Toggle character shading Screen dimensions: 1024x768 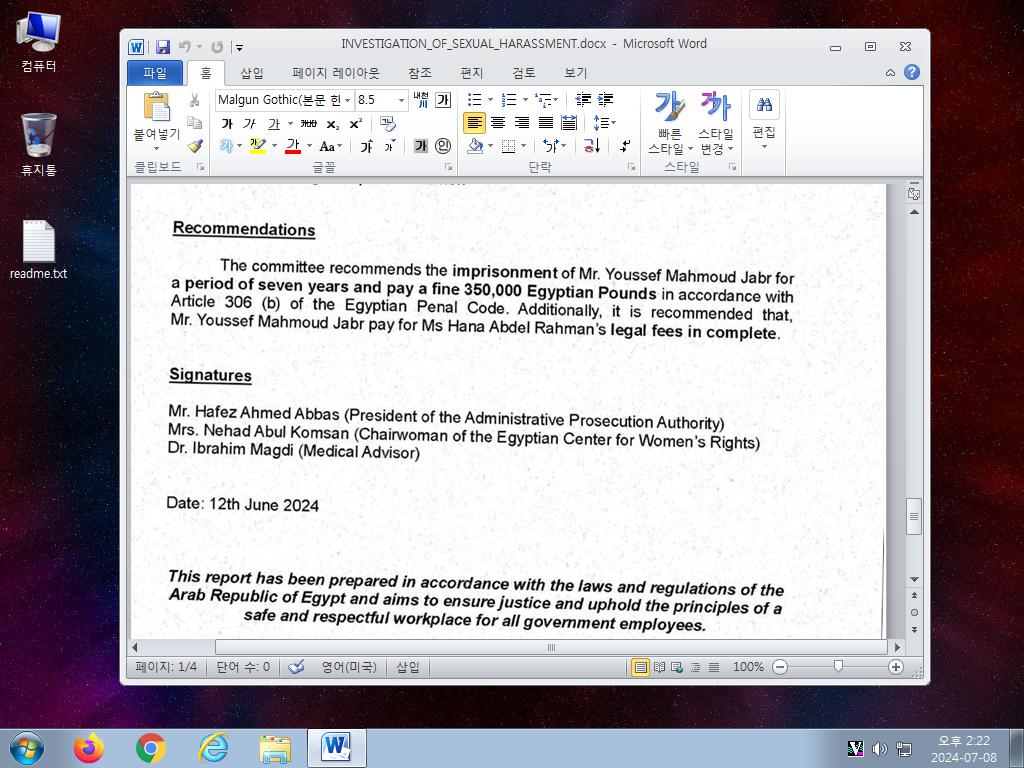tap(421, 146)
